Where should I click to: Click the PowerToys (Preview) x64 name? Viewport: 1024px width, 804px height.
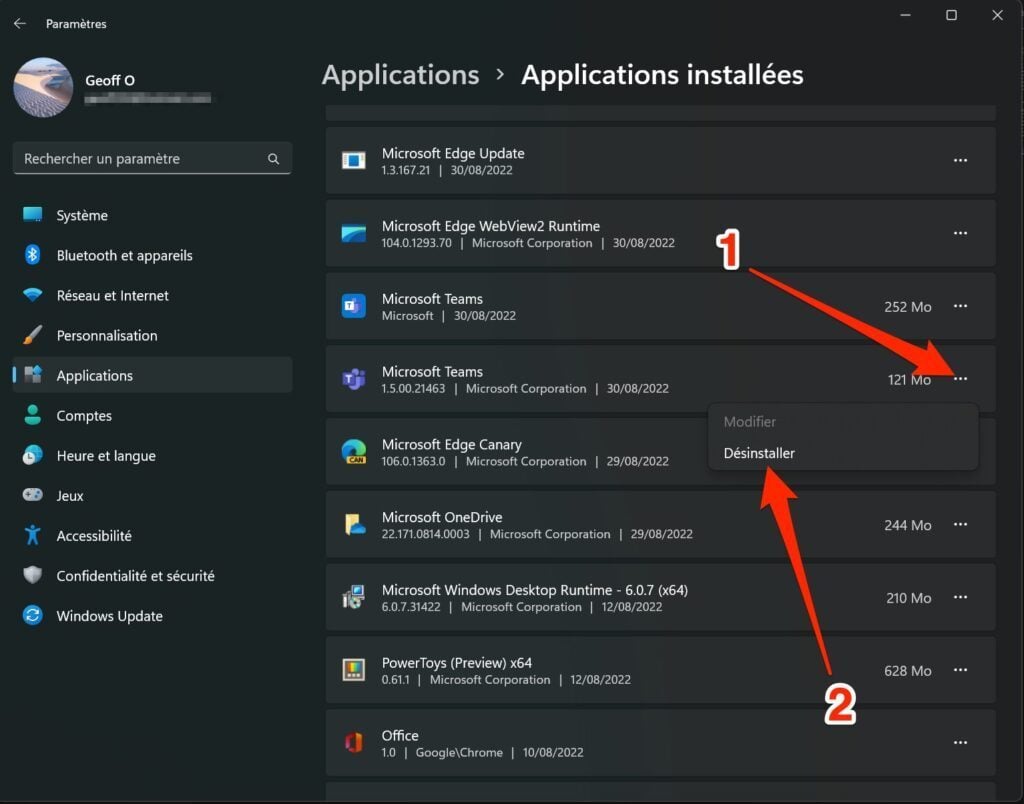456,663
